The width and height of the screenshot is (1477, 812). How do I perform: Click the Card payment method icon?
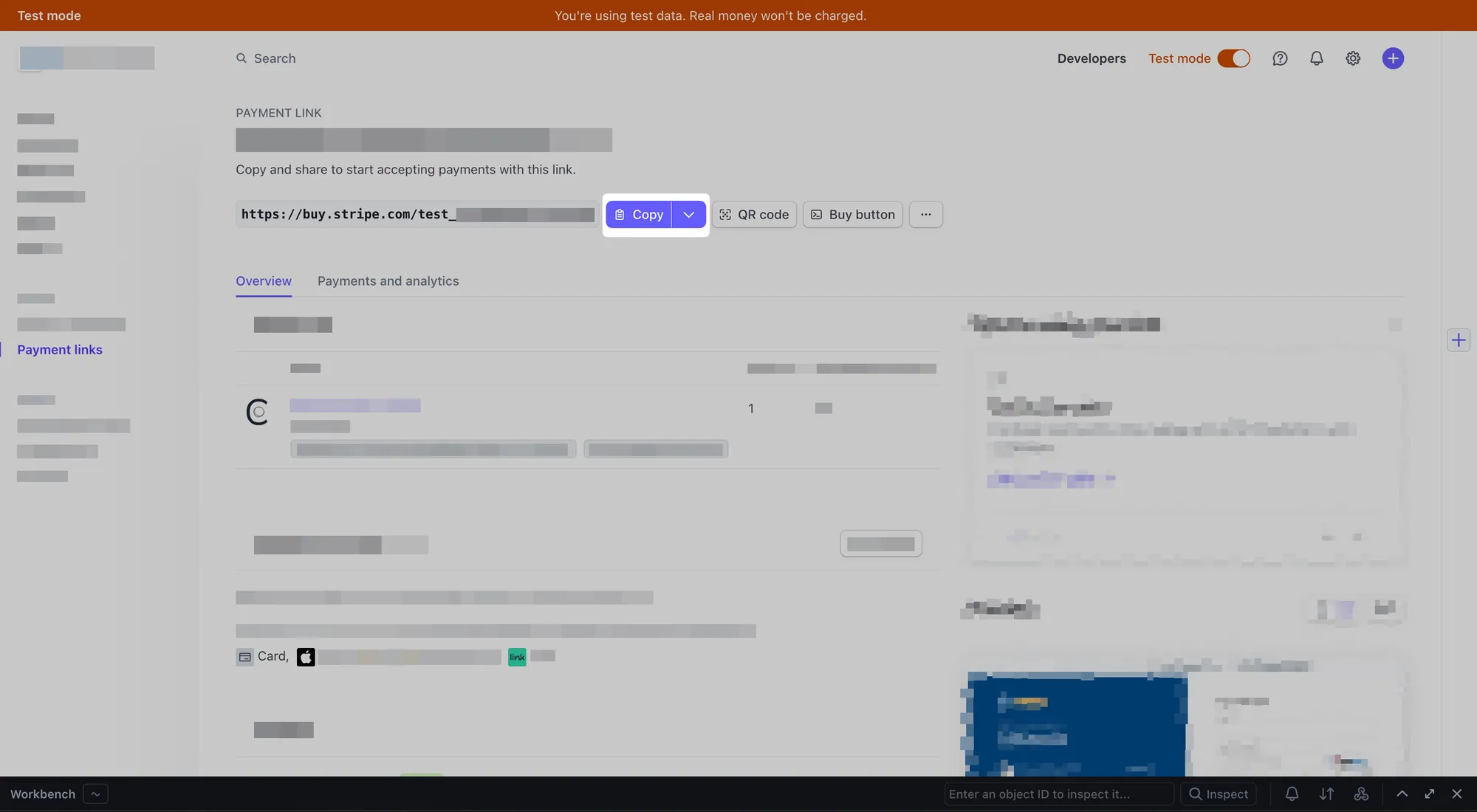coord(244,657)
